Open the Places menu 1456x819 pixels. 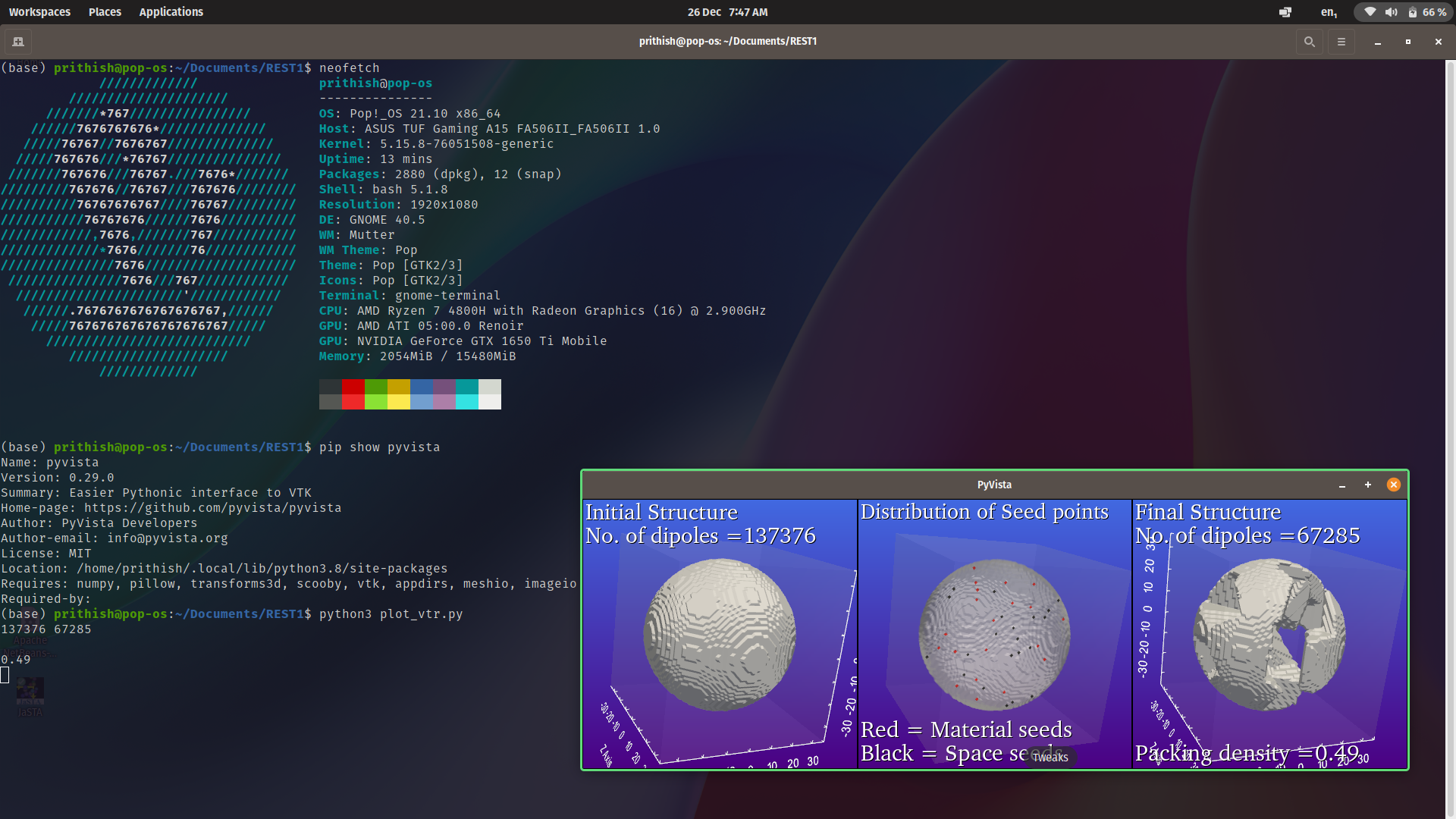click(105, 11)
